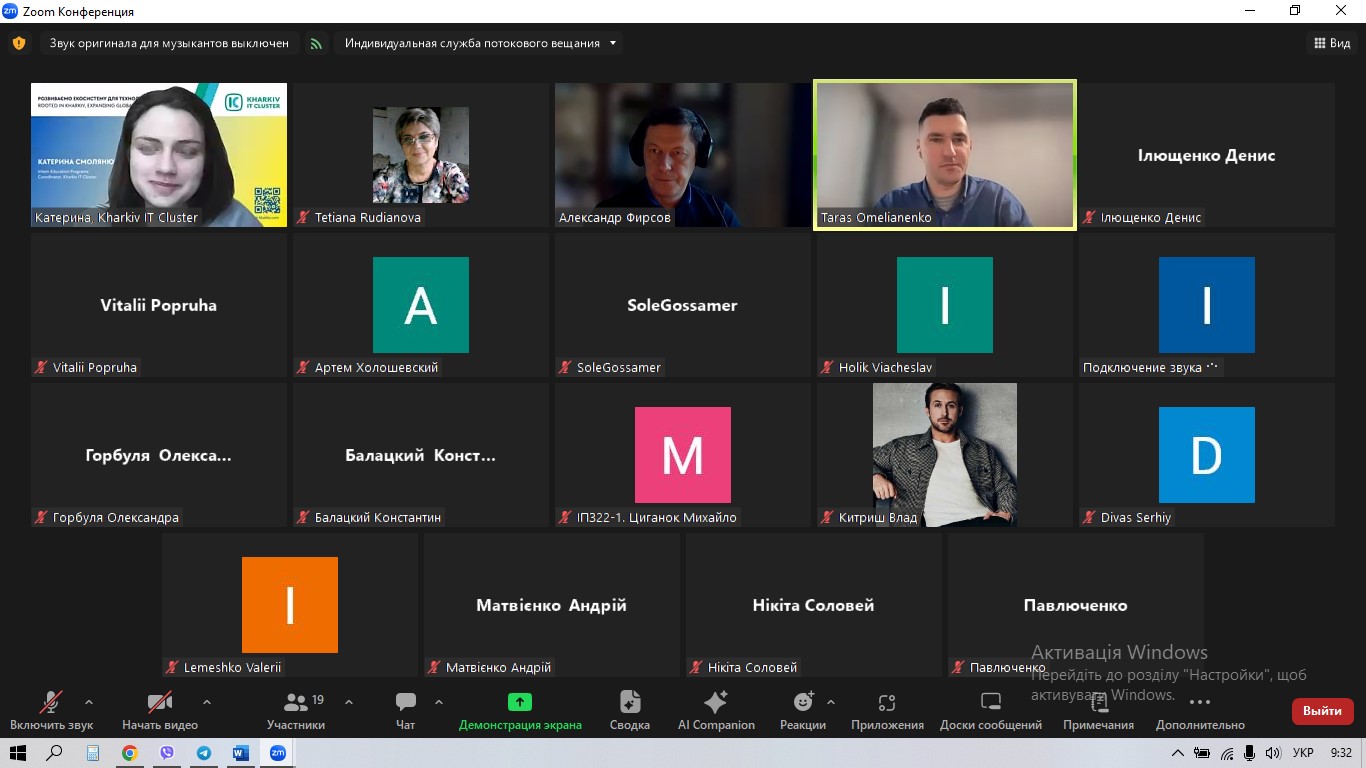Open the Участники participants panel
This screenshot has width=1366, height=768.
(x=296, y=711)
